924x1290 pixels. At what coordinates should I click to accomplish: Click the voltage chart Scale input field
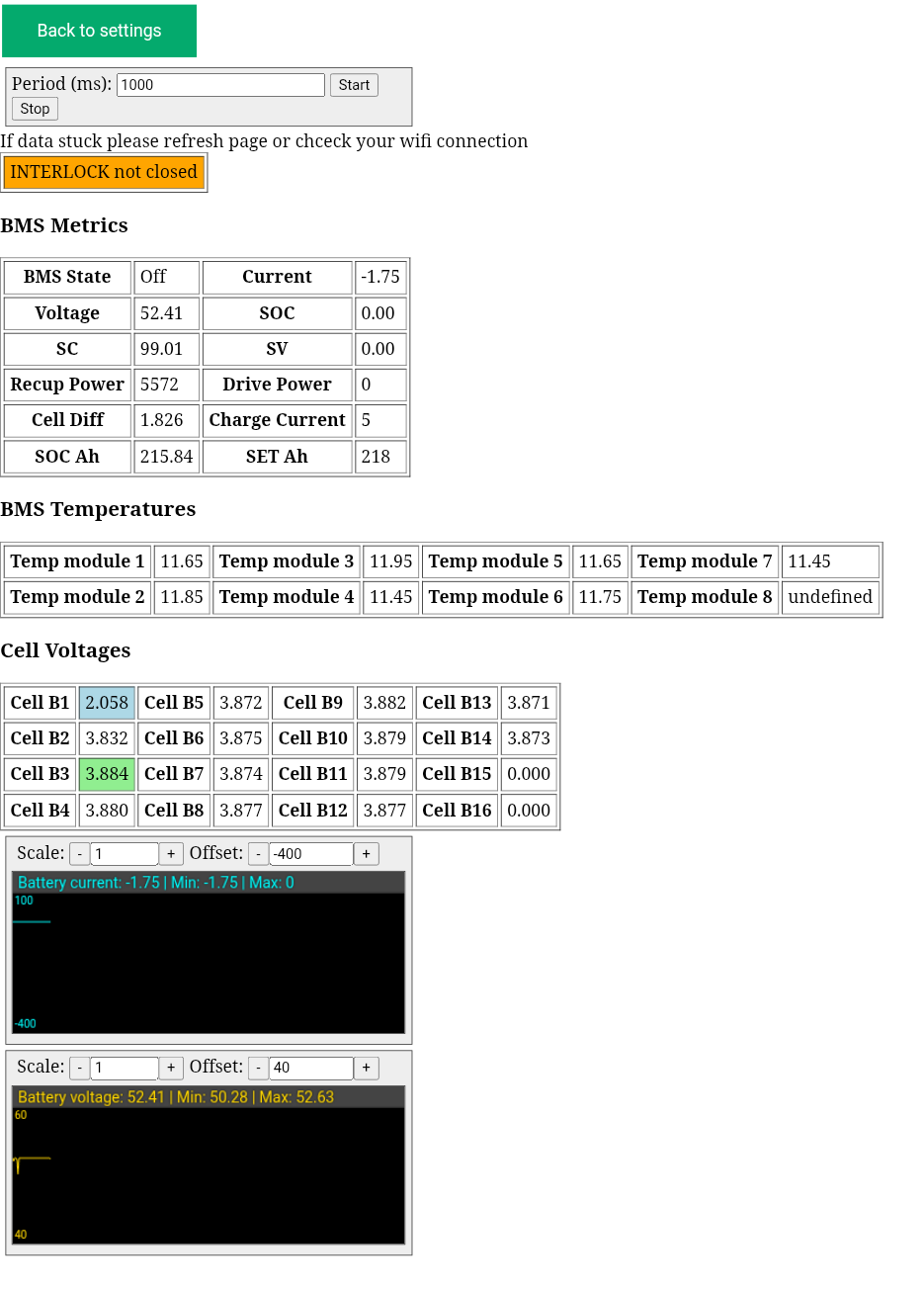click(125, 1068)
